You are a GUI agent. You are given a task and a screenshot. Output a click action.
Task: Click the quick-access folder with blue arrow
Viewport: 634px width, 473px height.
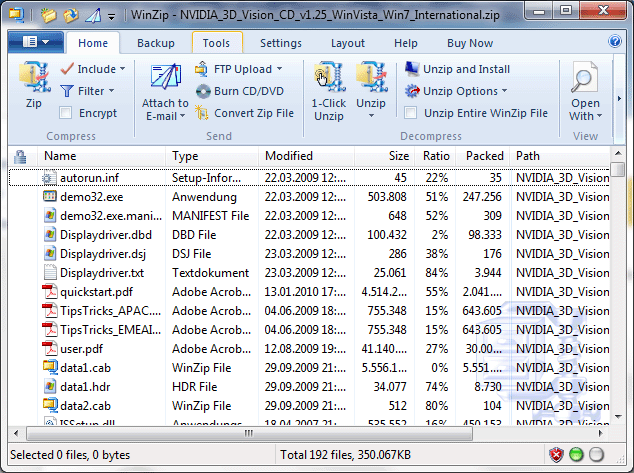[71, 15]
